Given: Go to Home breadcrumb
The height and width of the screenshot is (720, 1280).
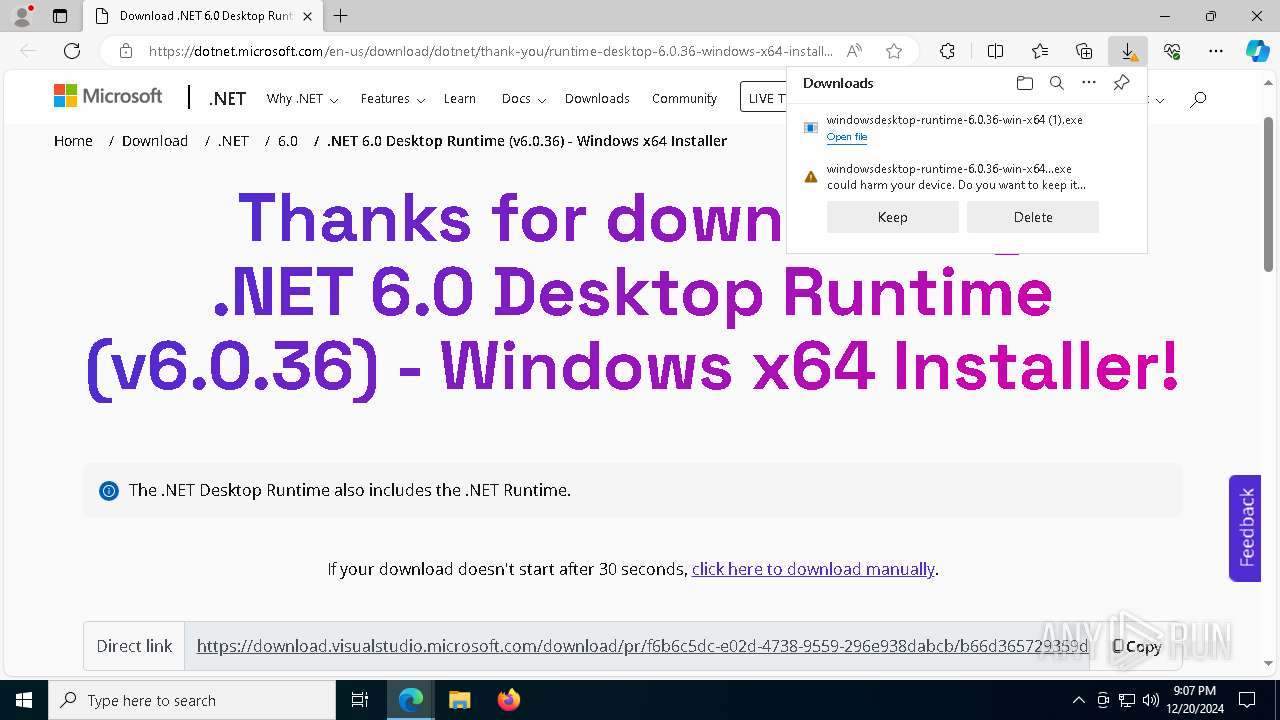Looking at the screenshot, I should click(x=73, y=141).
